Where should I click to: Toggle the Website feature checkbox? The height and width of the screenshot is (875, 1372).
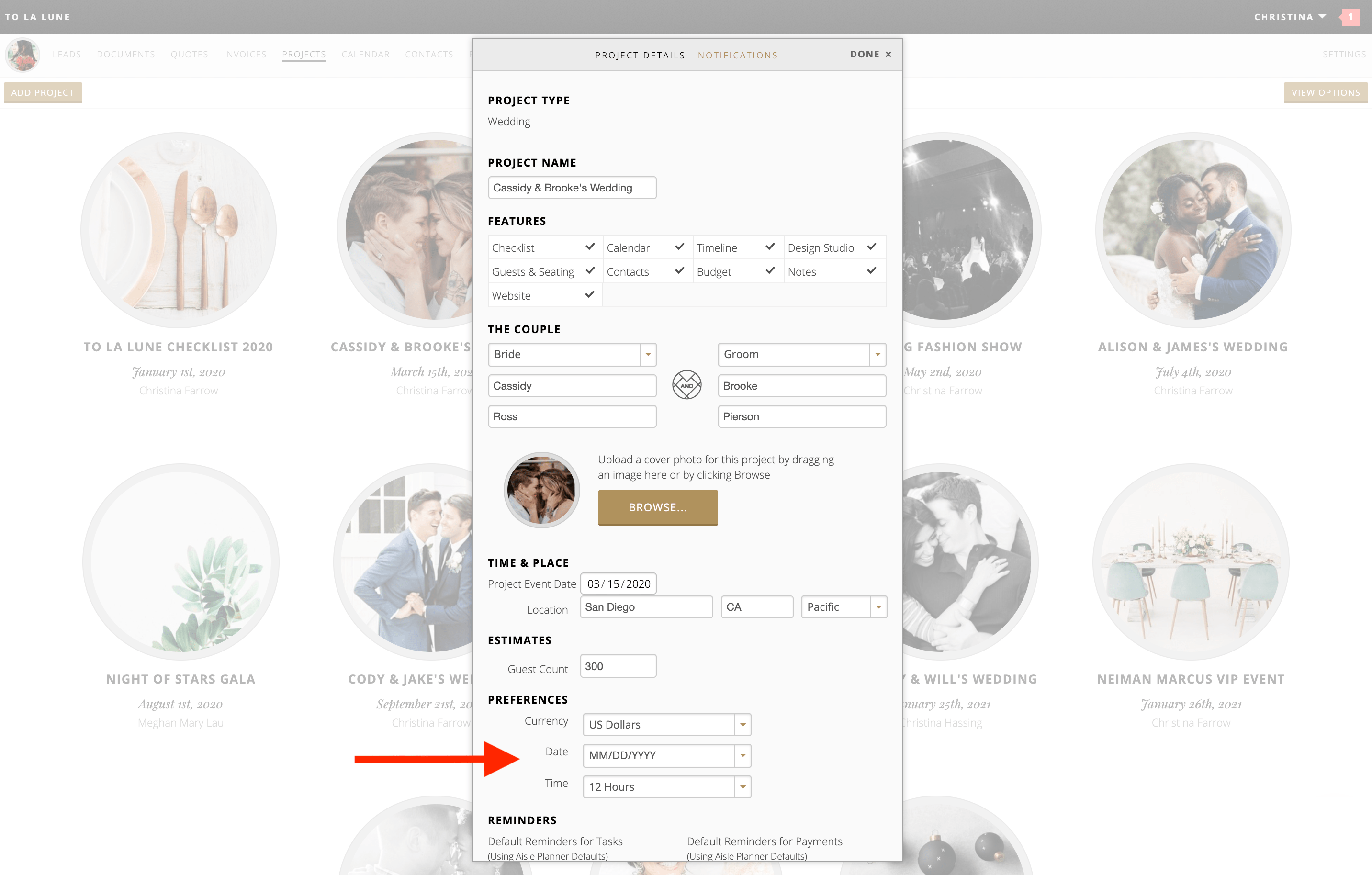pos(590,294)
